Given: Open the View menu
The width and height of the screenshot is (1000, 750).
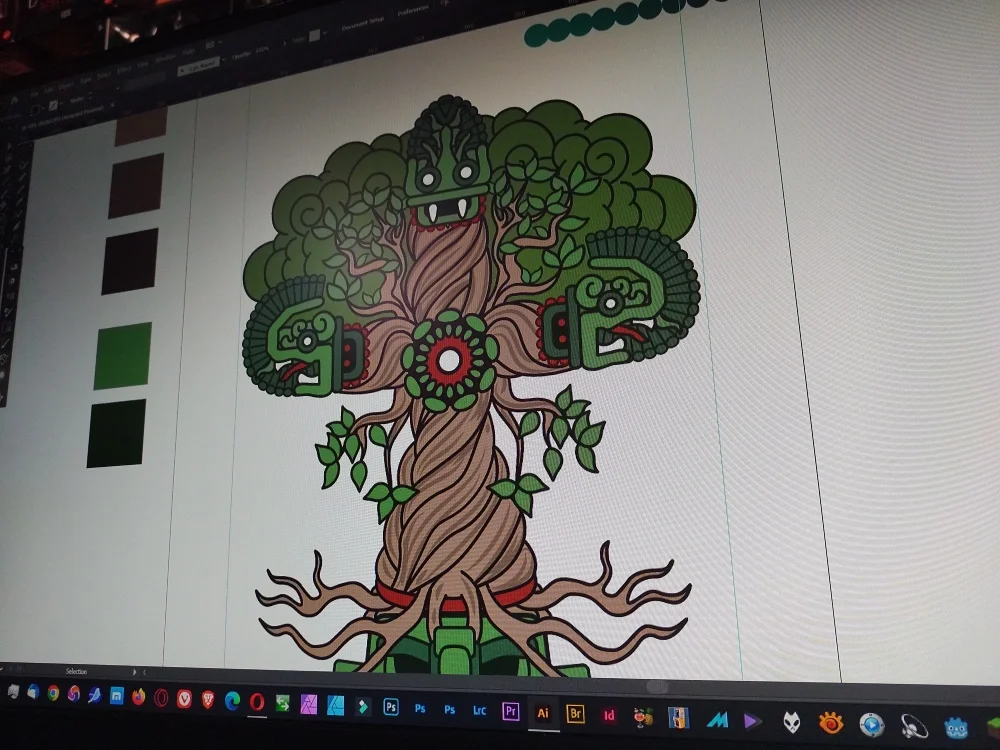Looking at the screenshot, I should [x=143, y=64].
